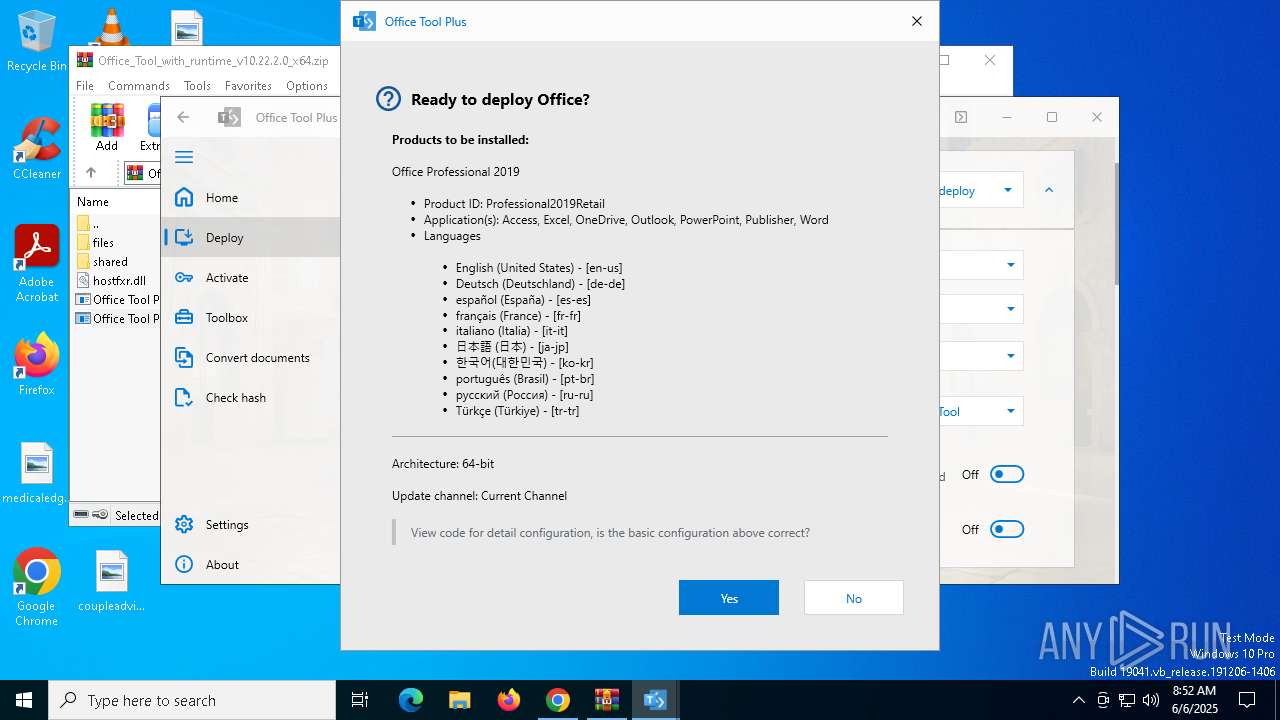Click the Convert documents icon
This screenshot has width=1280, height=720.
click(184, 358)
